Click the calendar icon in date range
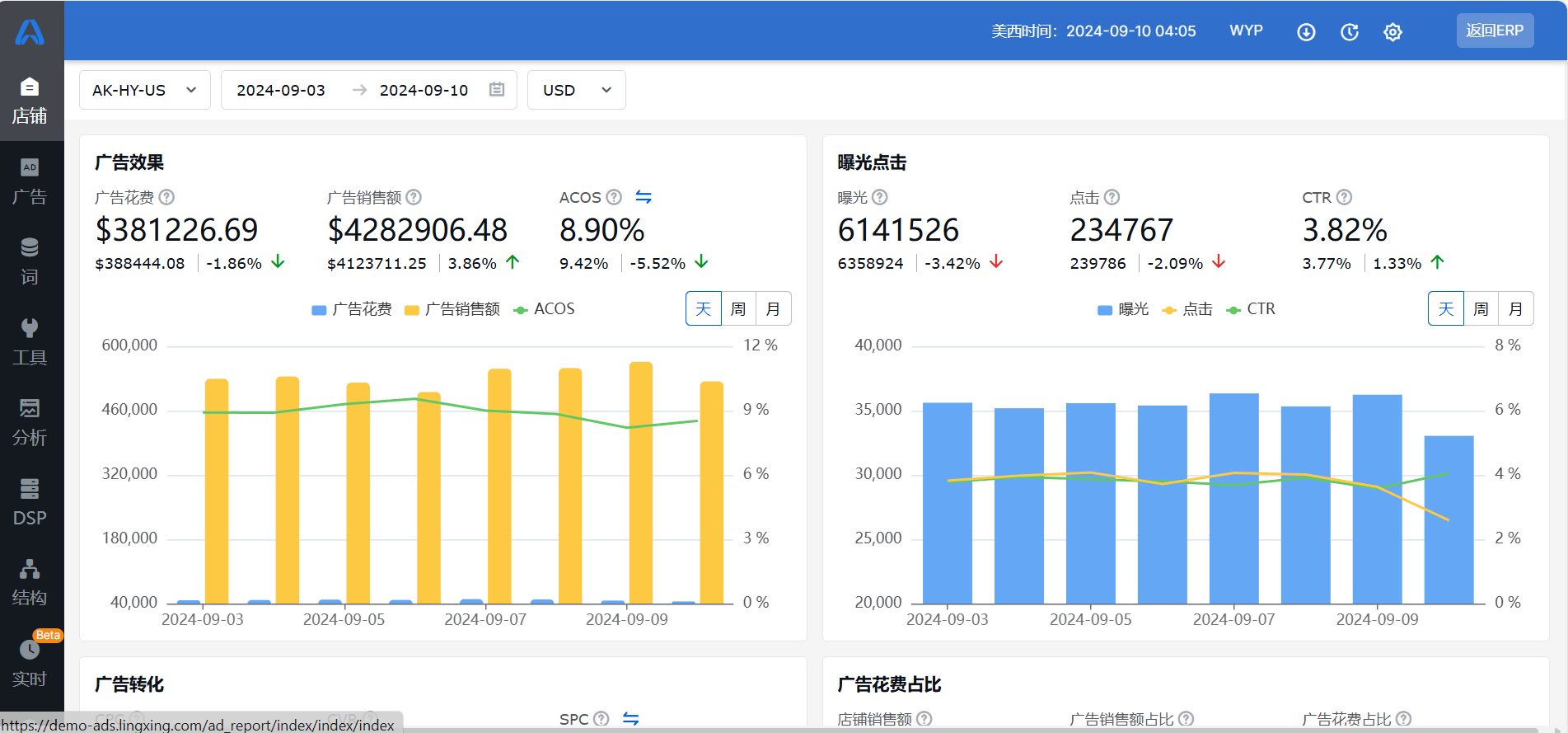This screenshot has height=733, width=1568. click(497, 89)
